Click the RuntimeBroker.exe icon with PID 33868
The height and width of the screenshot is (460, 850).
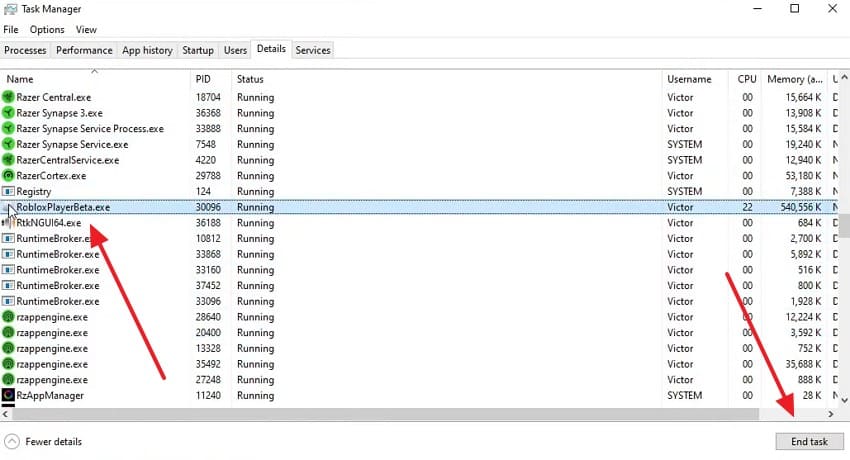8,254
